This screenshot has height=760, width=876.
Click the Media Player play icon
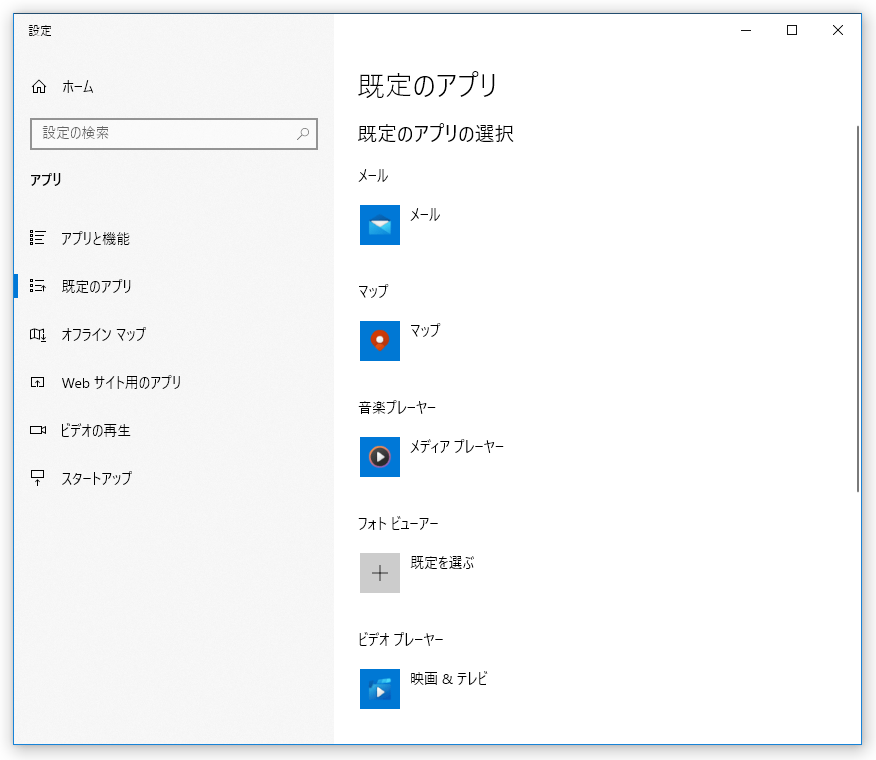pos(380,457)
